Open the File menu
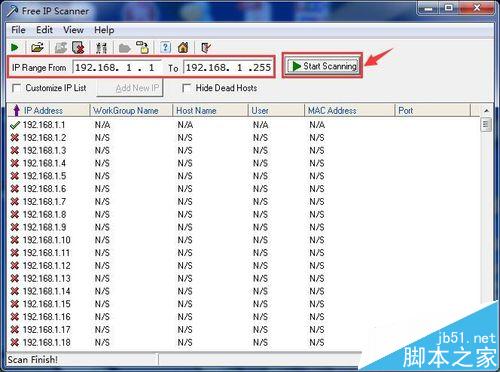 coord(18,30)
